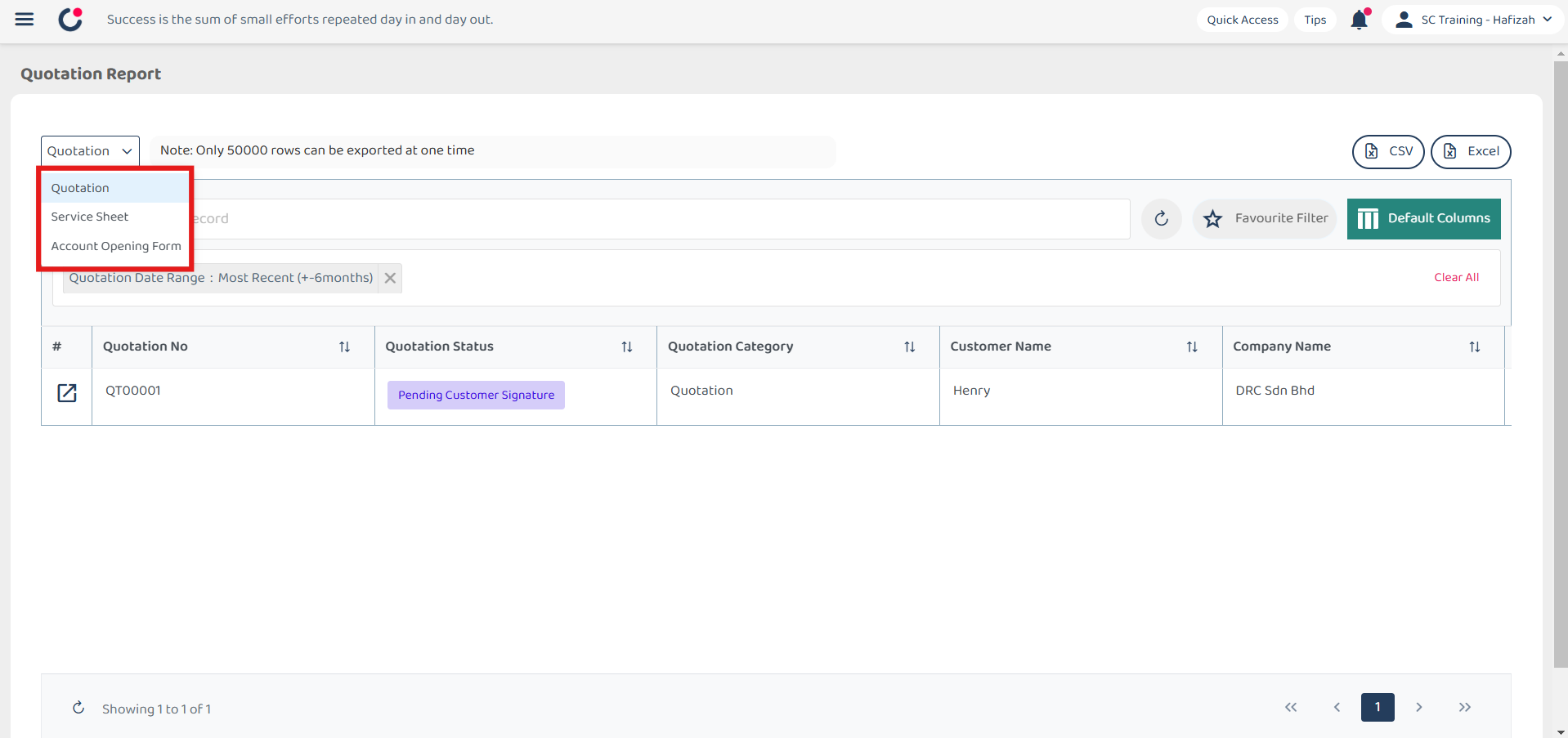
Task: Remove the Quotation Date Range filter chip
Action: (391, 278)
